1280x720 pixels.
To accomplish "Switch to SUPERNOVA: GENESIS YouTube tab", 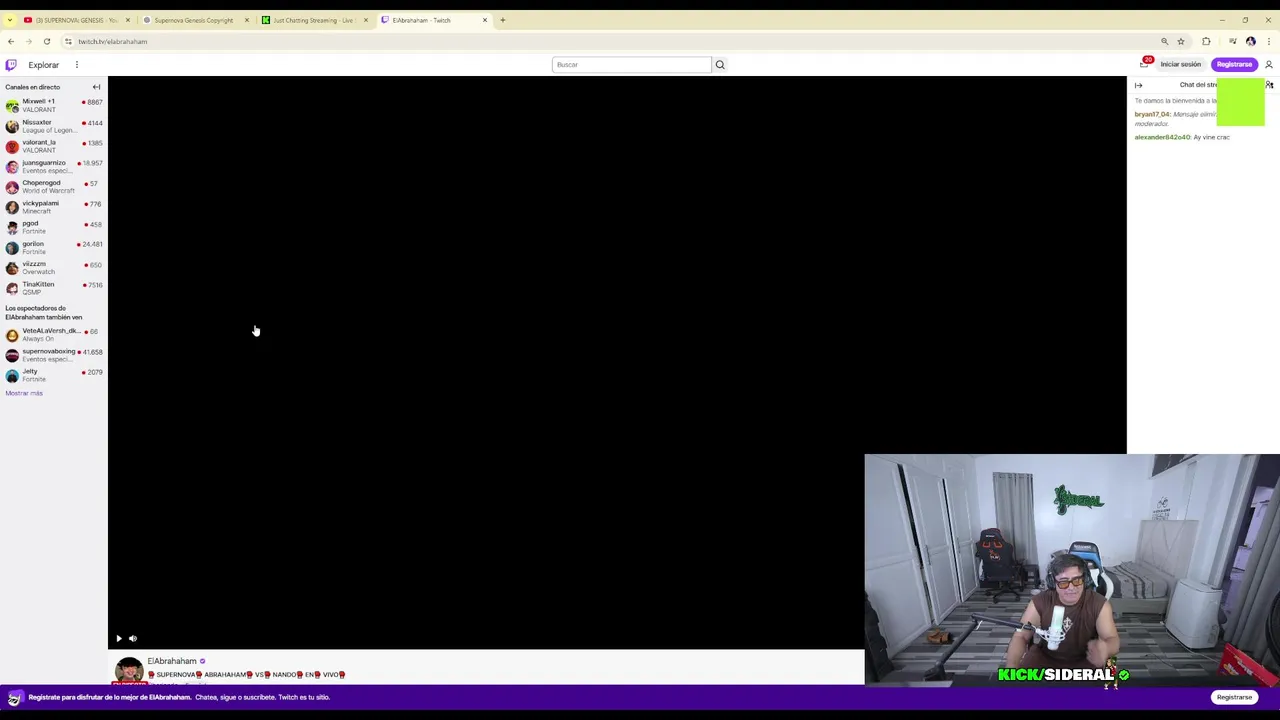I will pos(76,20).
